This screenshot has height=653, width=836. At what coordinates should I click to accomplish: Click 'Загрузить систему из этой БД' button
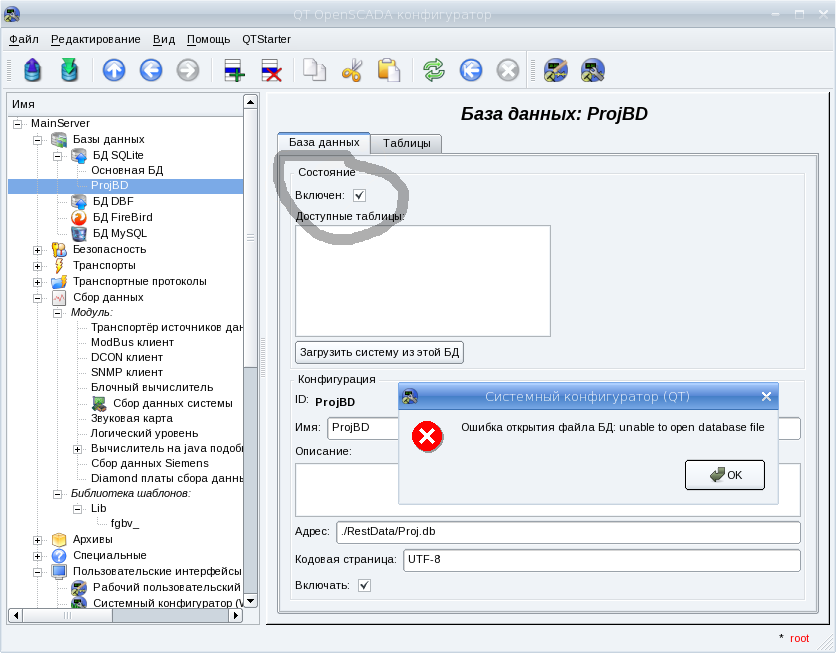click(x=380, y=352)
